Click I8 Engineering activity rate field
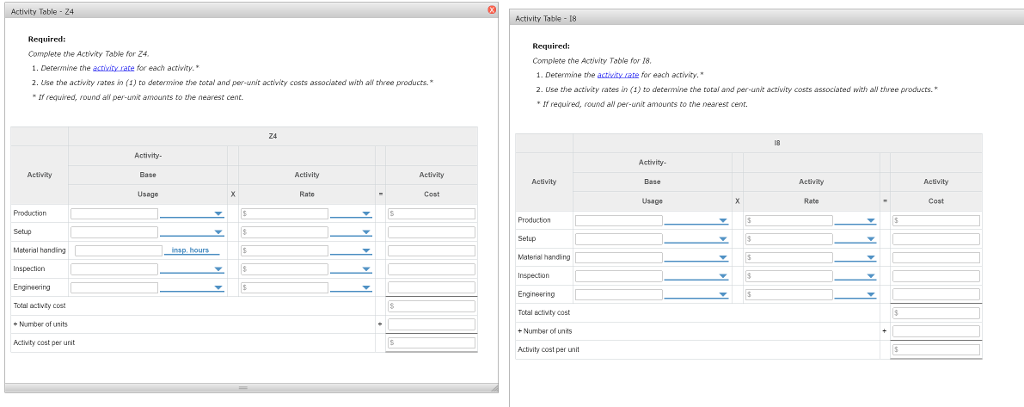1024x407 pixels. pos(789,295)
